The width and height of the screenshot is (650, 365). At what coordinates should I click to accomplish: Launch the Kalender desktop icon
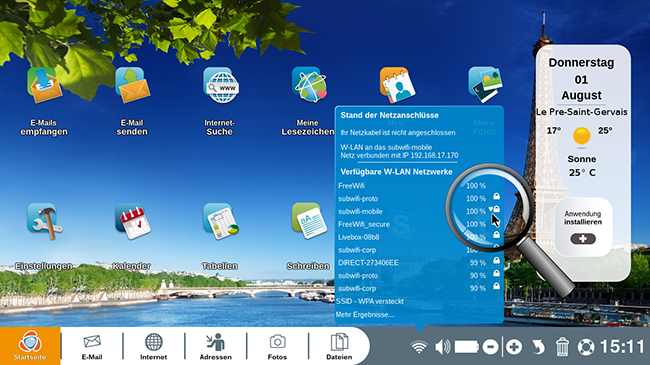133,221
